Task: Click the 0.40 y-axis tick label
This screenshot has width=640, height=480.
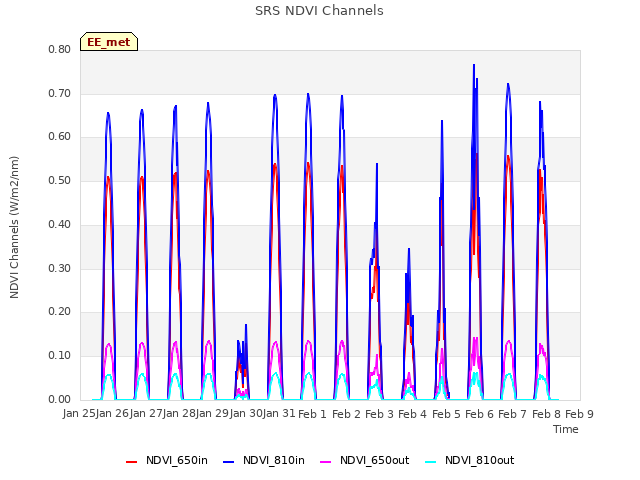Action: (60, 224)
